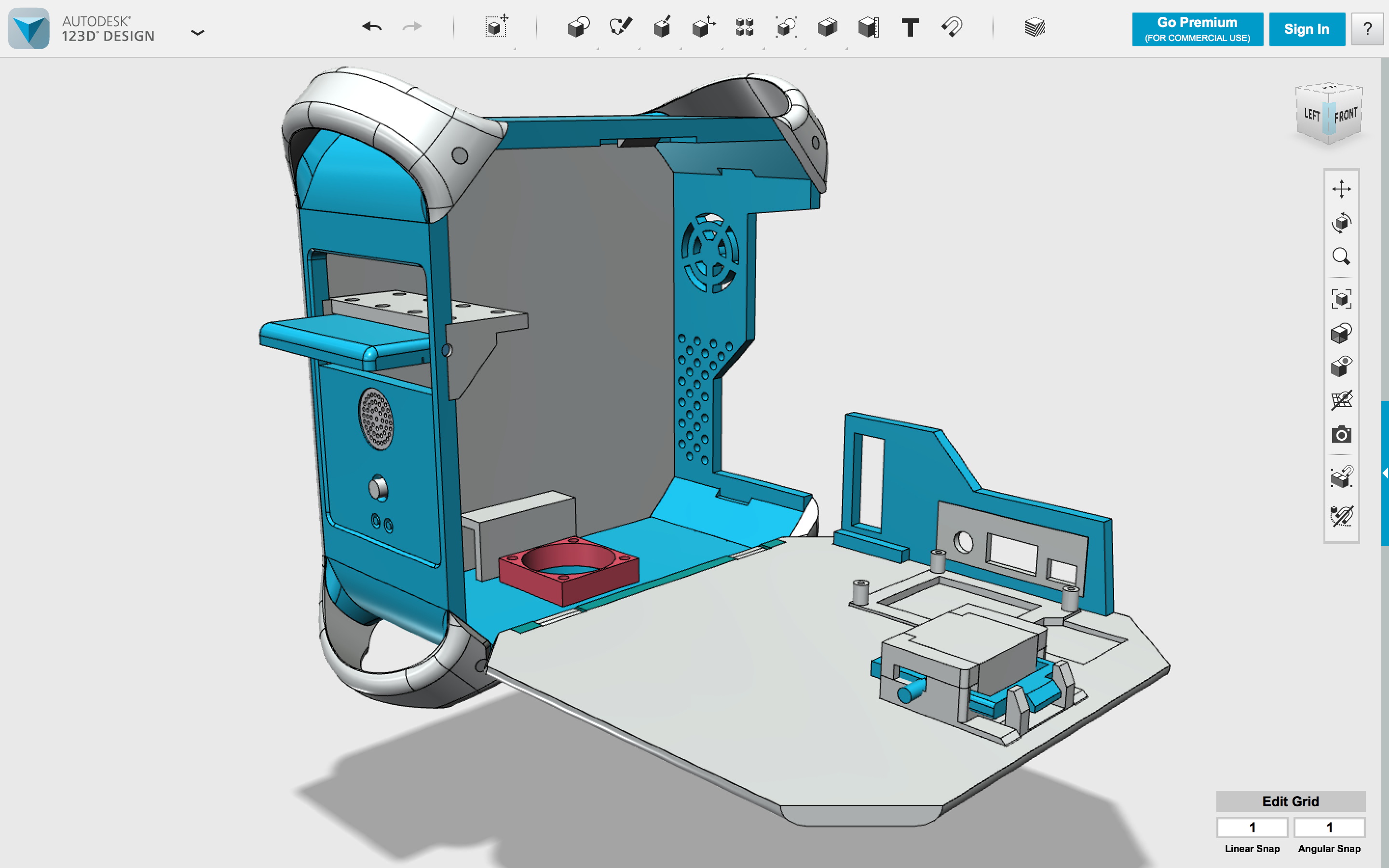Click the Edit Grid header
1389x868 pixels.
[x=1290, y=801]
